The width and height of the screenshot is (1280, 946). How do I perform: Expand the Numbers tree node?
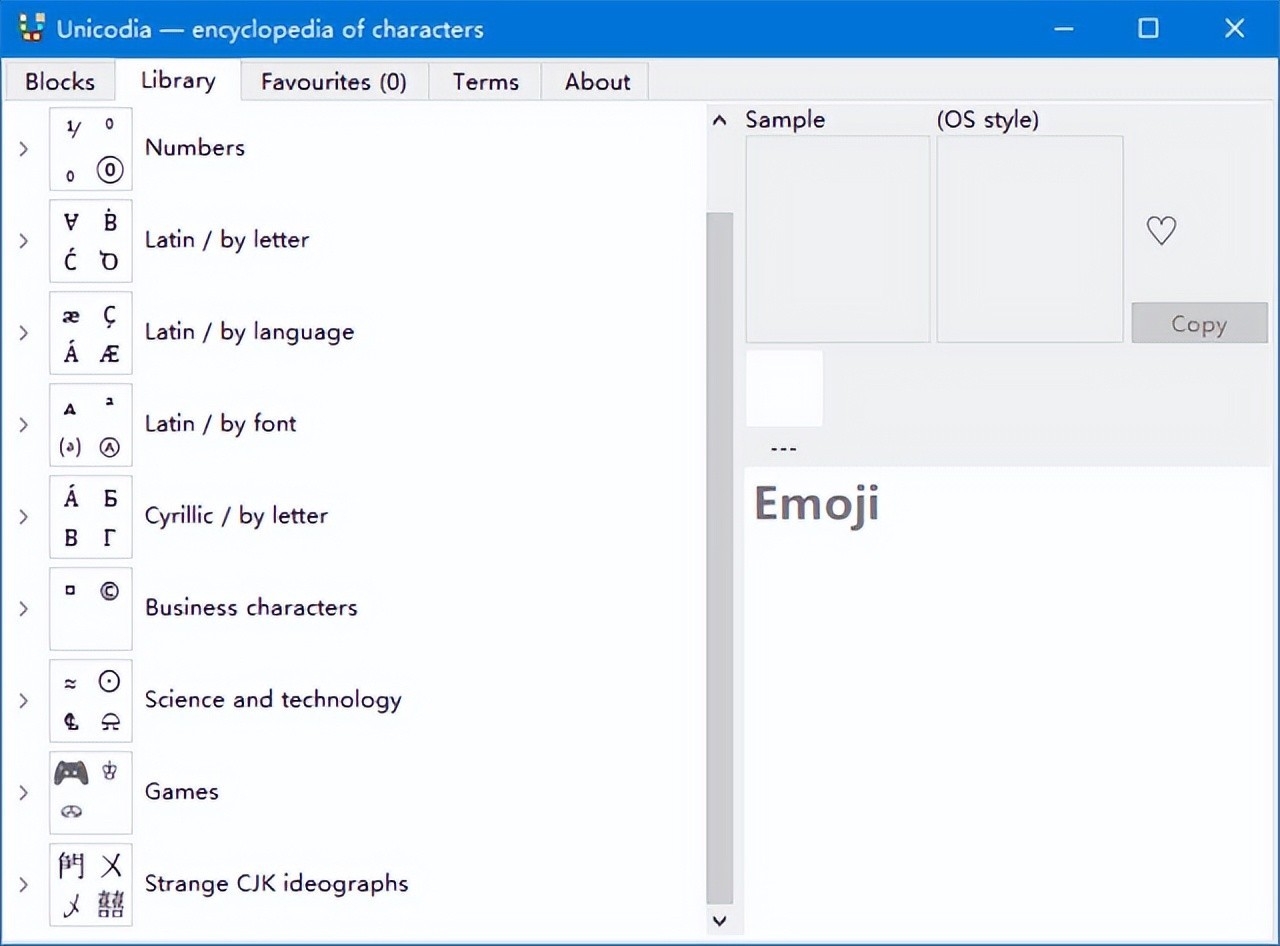[24, 149]
